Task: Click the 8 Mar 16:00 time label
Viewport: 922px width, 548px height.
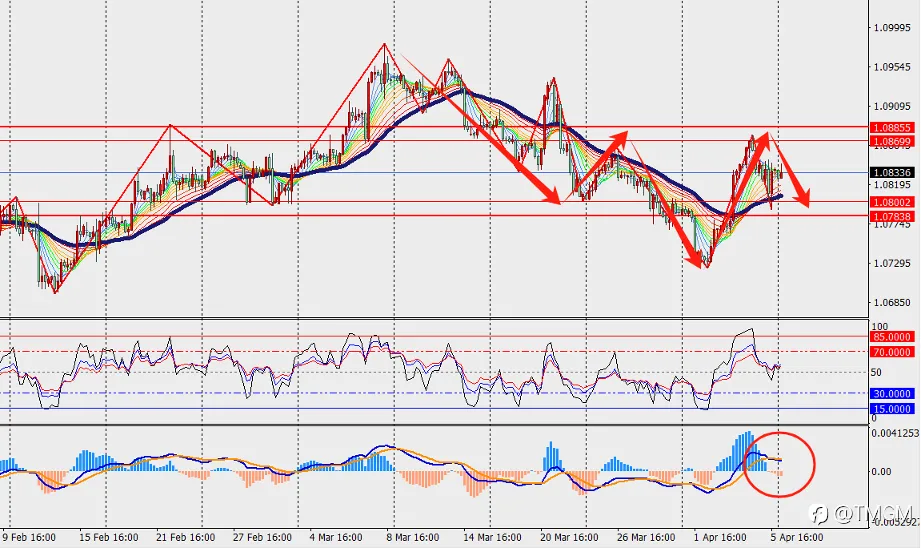Action: [413, 537]
